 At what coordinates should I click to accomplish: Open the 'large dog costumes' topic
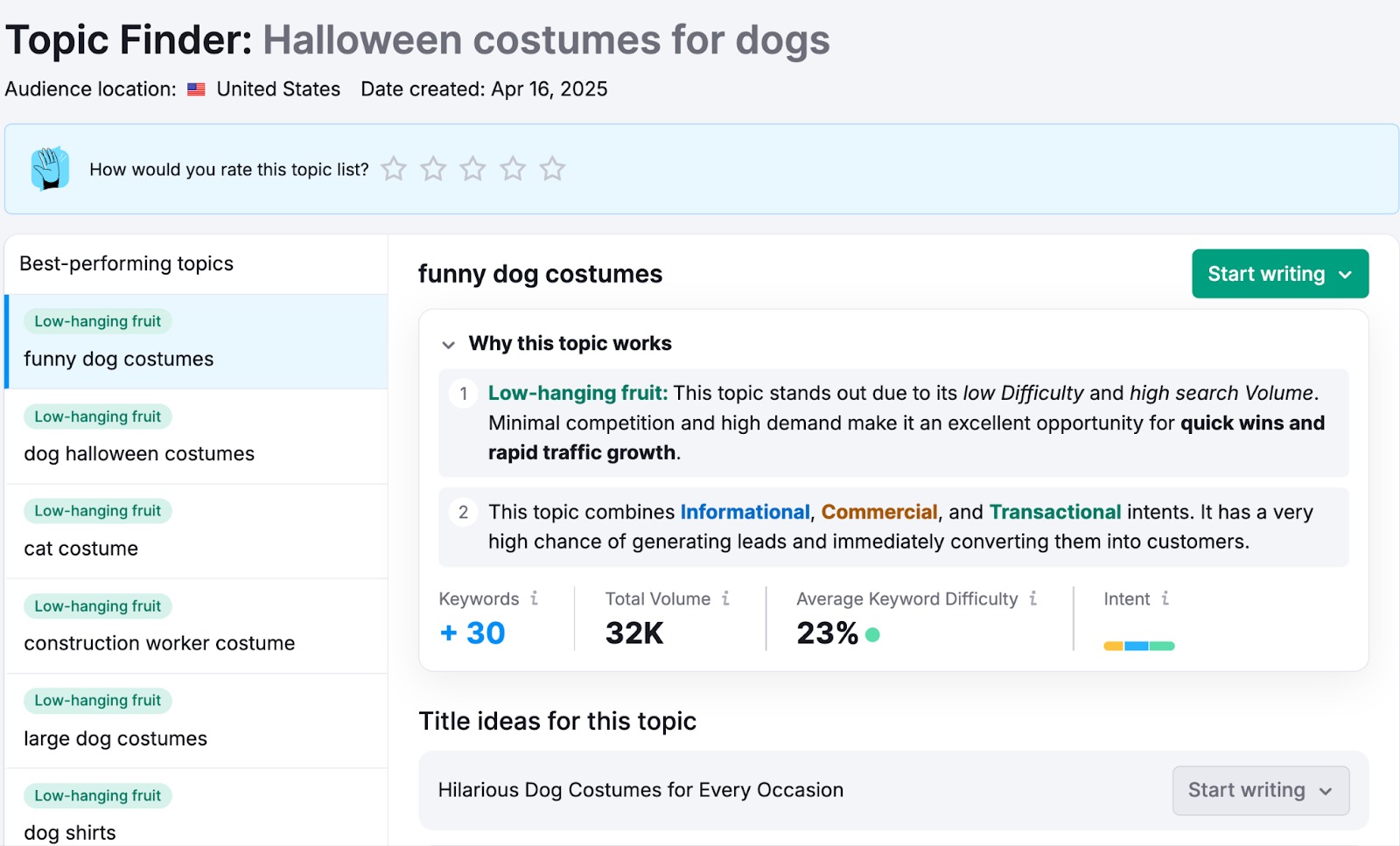pos(115,738)
